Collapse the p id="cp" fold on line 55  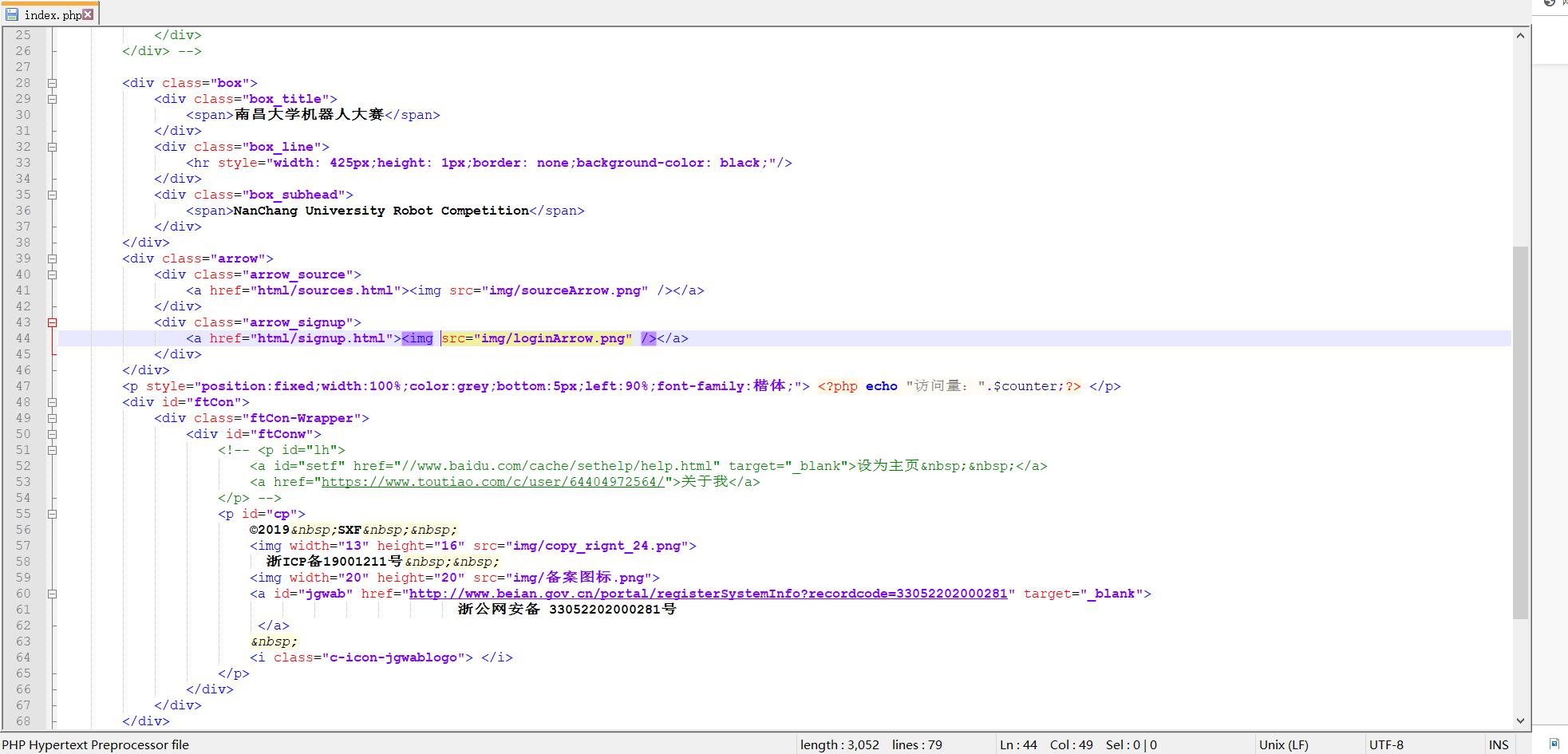(52, 514)
